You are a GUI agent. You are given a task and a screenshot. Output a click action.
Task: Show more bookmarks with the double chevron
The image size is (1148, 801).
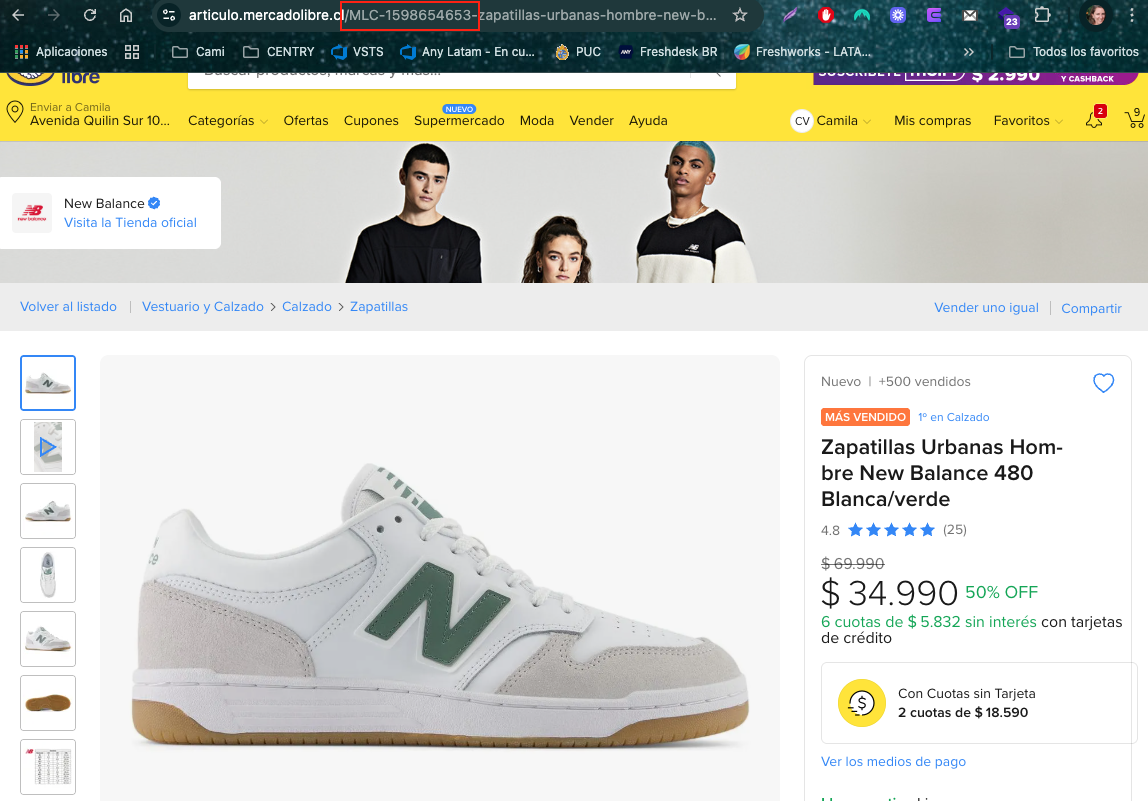[x=969, y=52]
